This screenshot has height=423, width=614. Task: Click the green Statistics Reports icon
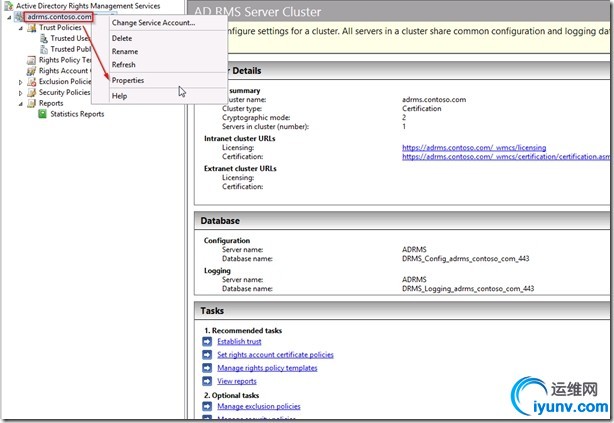pyautogui.click(x=42, y=114)
